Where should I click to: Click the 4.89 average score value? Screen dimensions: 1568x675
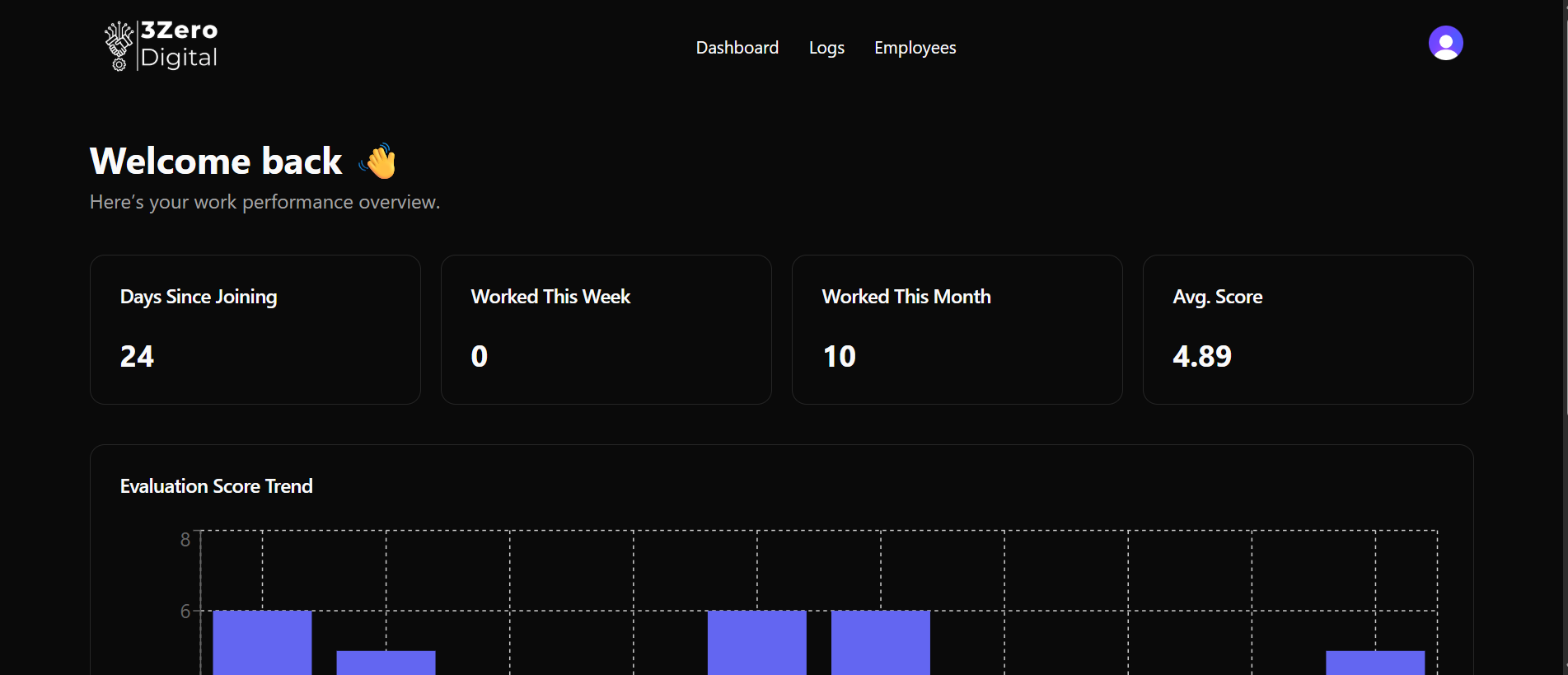1202,356
